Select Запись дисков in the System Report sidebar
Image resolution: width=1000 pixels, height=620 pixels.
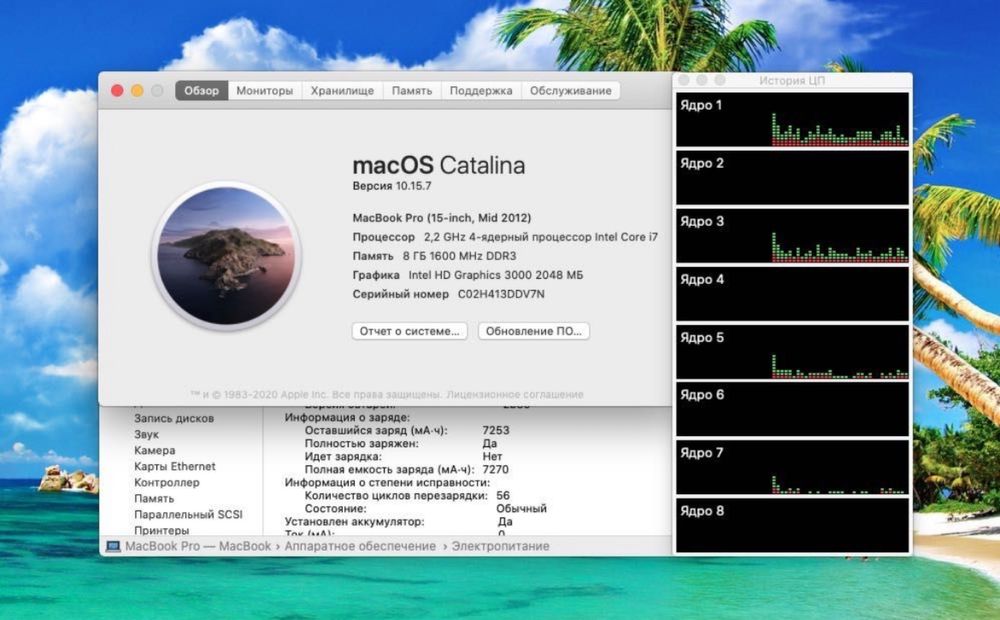(x=174, y=418)
